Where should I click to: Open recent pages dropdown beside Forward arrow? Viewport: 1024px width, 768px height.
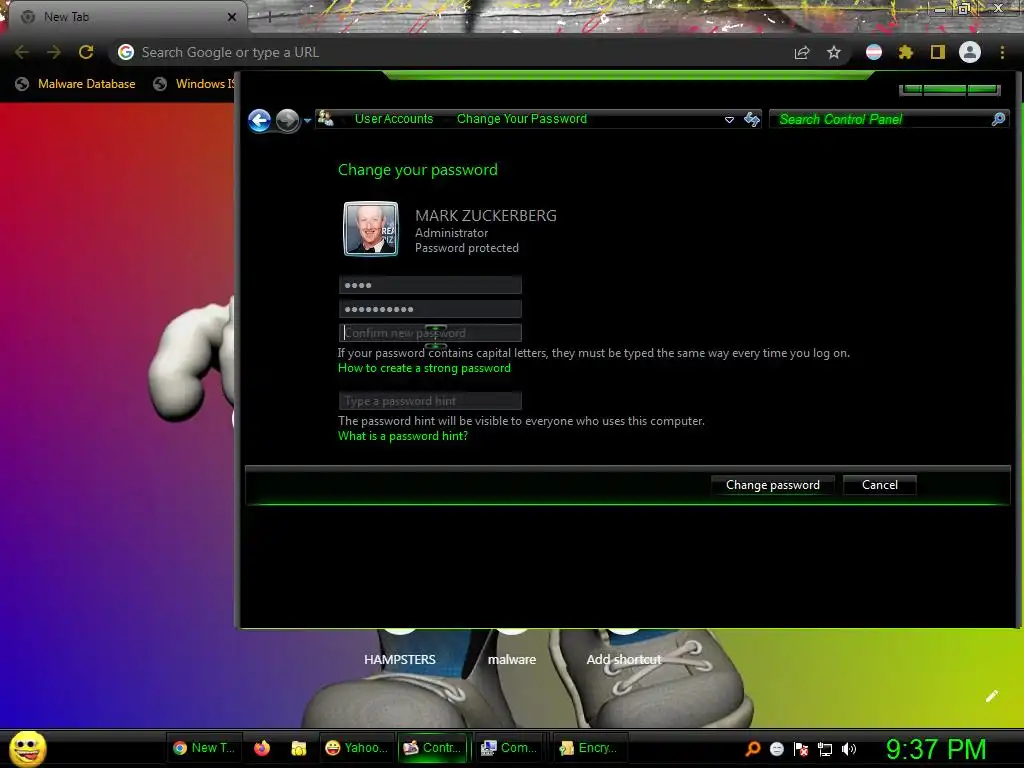pos(308,121)
